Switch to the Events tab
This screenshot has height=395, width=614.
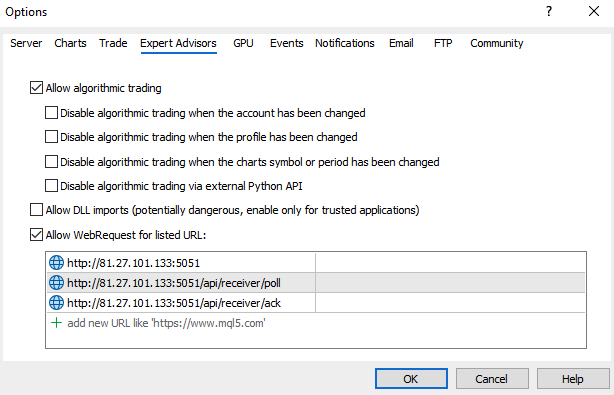(x=287, y=43)
